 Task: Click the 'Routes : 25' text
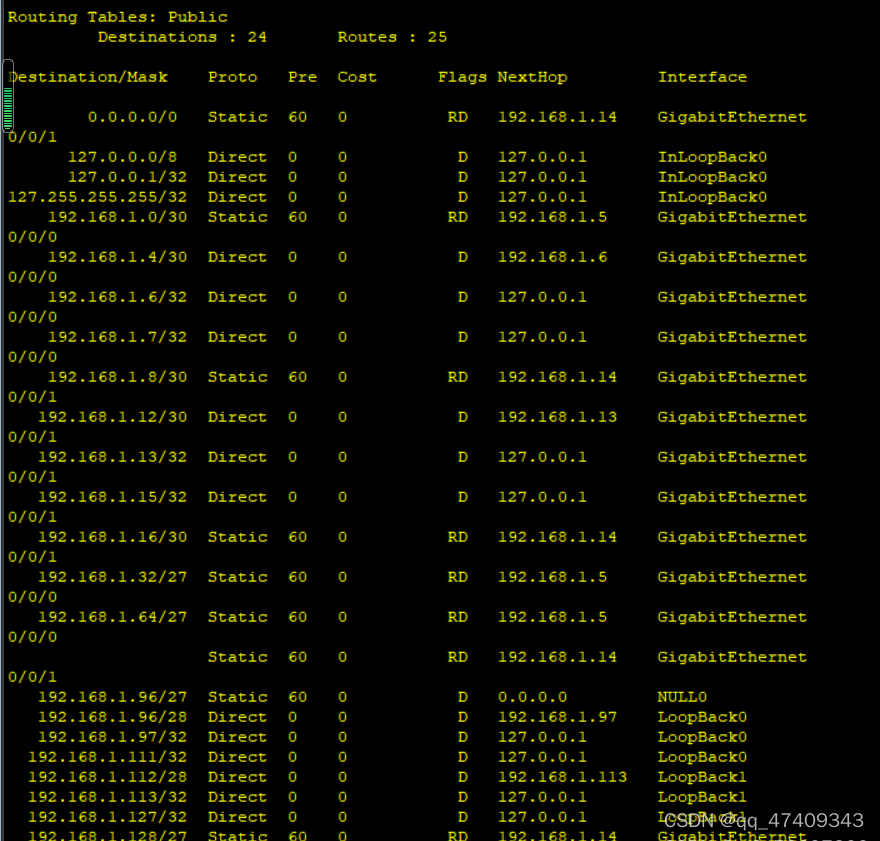pos(392,37)
